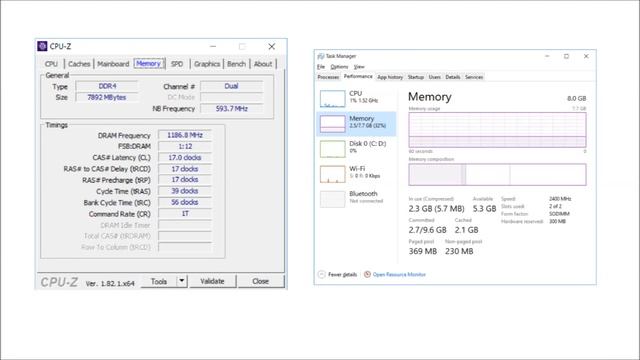640x360 pixels.
Task: Minimize the CPU-Z window
Action: coord(213,47)
